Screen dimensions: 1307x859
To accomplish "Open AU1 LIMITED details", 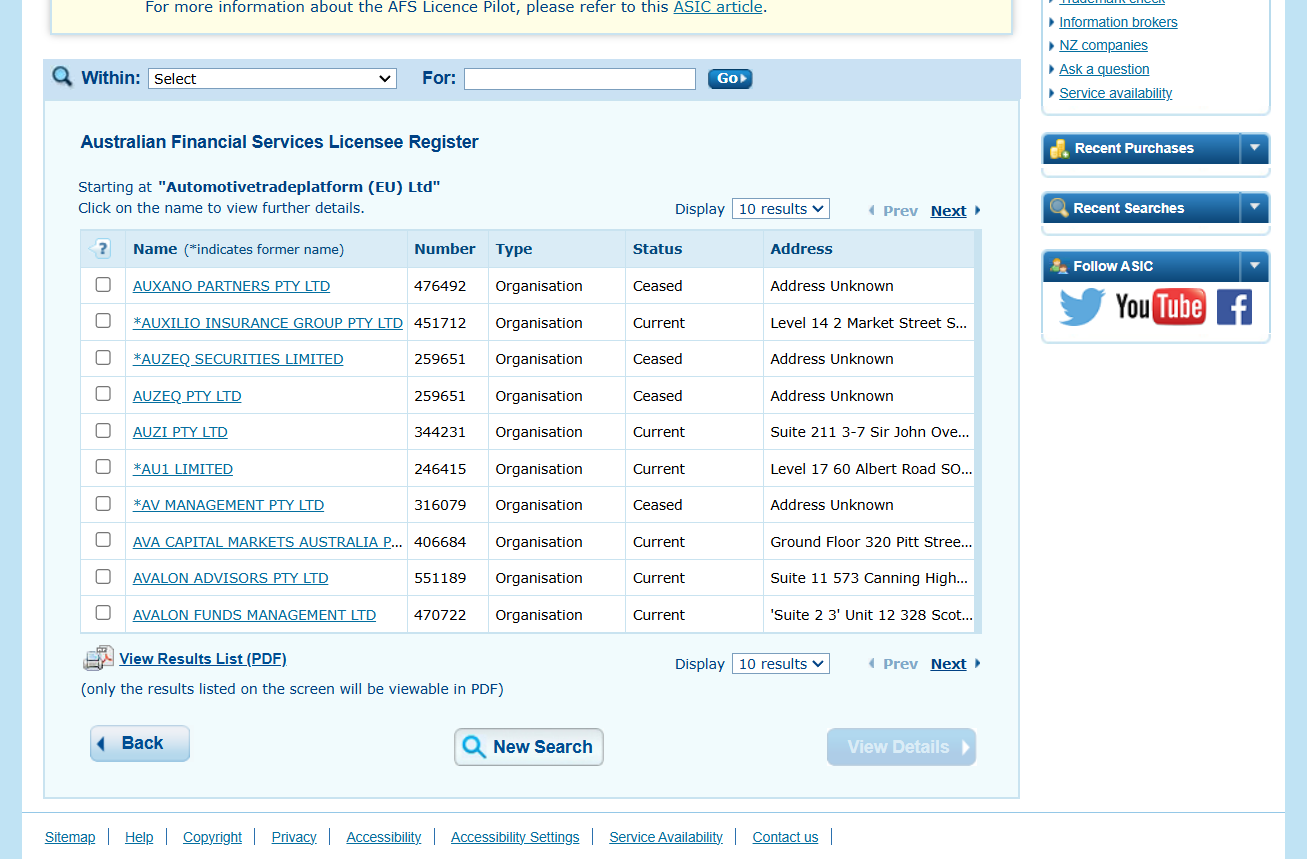I will [183, 469].
